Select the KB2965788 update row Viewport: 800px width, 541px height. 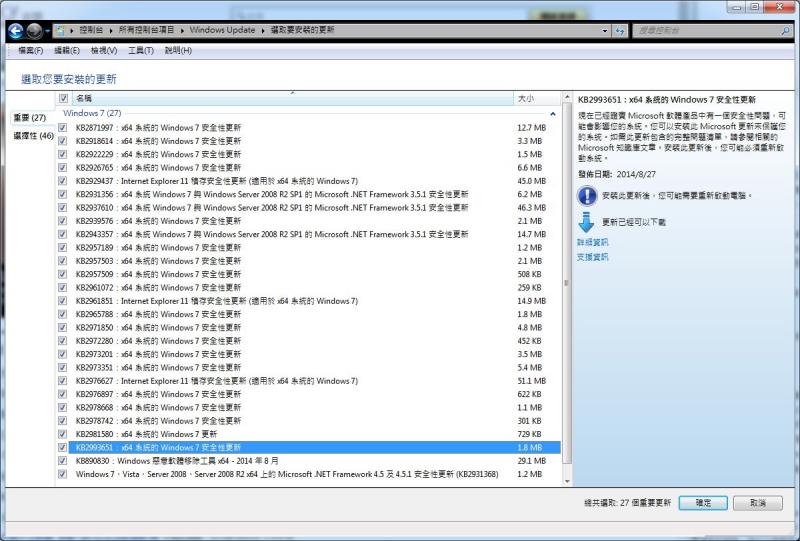pyautogui.click(x=308, y=314)
